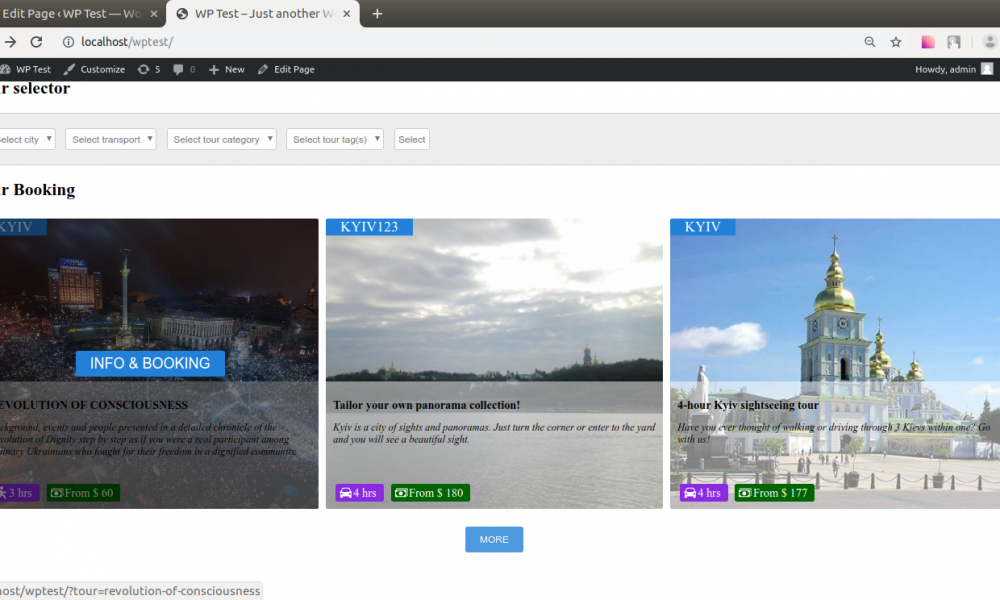Image resolution: width=1000 pixels, height=600 pixels.
Task: Click the MORE button below tours
Action: (x=494, y=539)
